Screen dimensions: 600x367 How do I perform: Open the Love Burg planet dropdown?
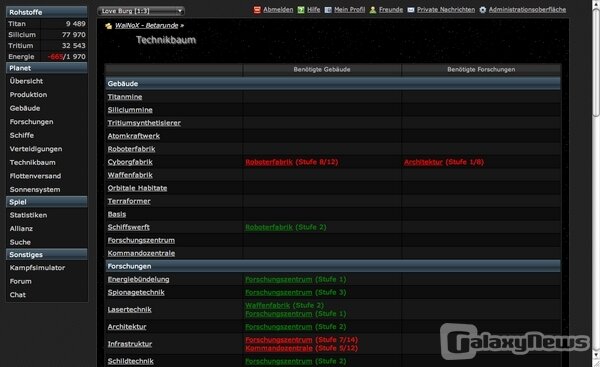click(x=141, y=11)
